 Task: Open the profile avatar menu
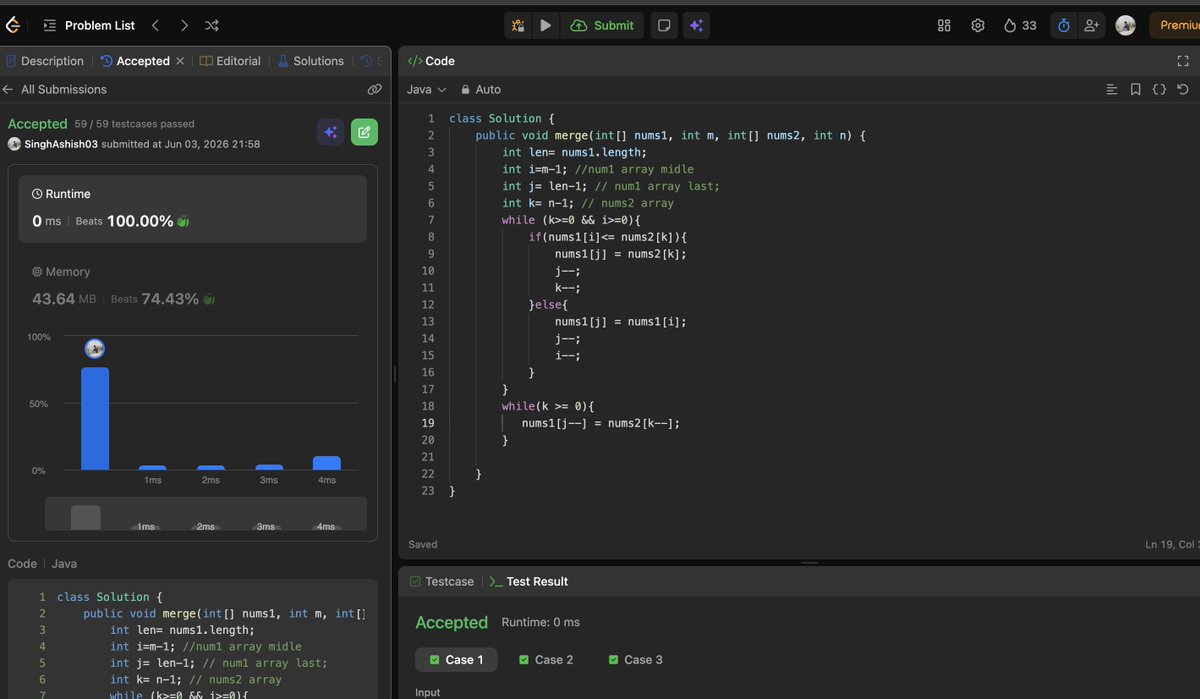coord(1125,25)
